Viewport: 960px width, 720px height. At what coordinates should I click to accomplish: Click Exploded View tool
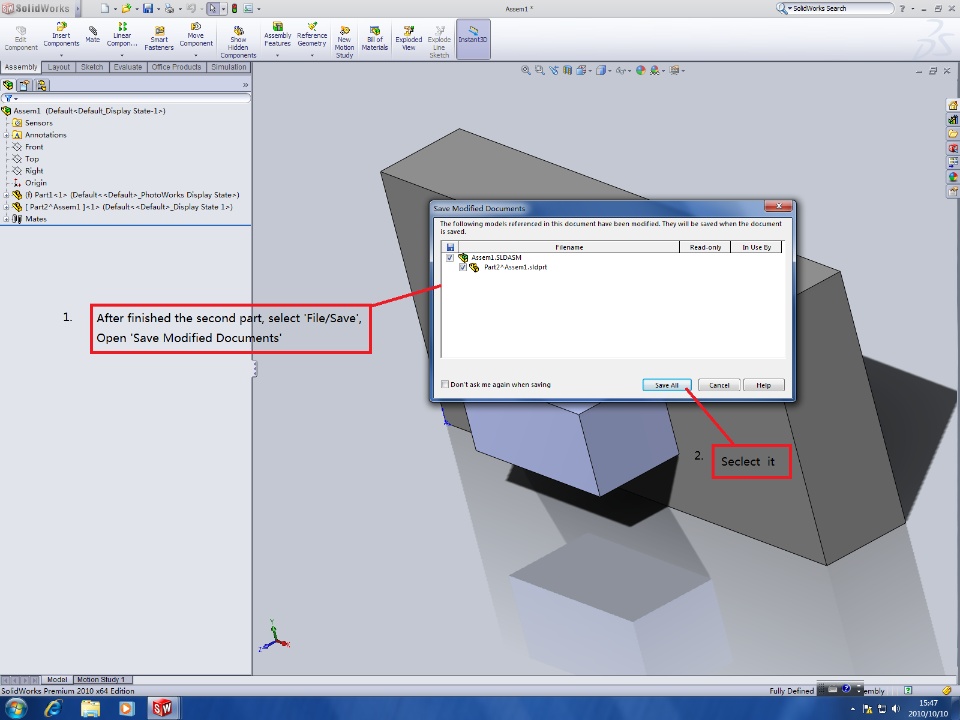408,38
